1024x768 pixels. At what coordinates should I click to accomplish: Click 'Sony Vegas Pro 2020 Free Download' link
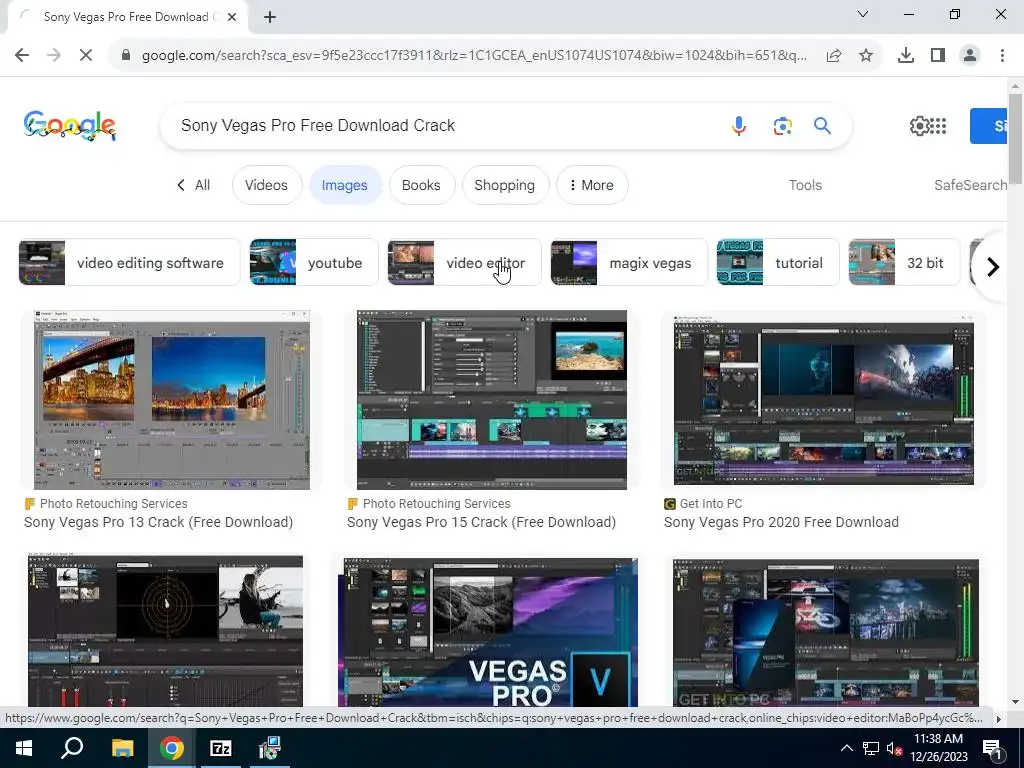pyautogui.click(x=781, y=522)
